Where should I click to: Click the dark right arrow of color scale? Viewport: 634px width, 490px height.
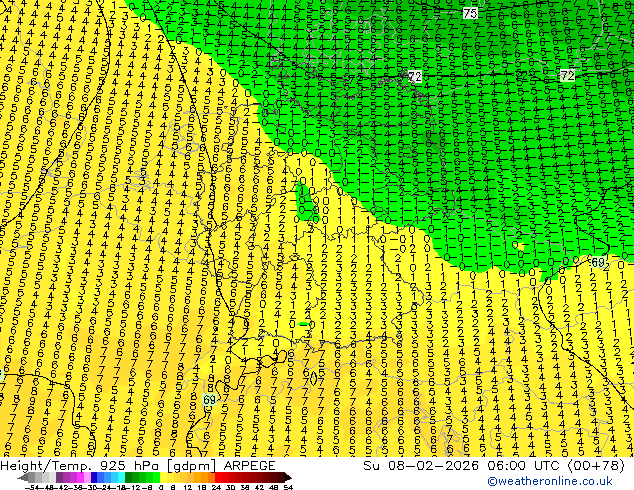(288, 477)
